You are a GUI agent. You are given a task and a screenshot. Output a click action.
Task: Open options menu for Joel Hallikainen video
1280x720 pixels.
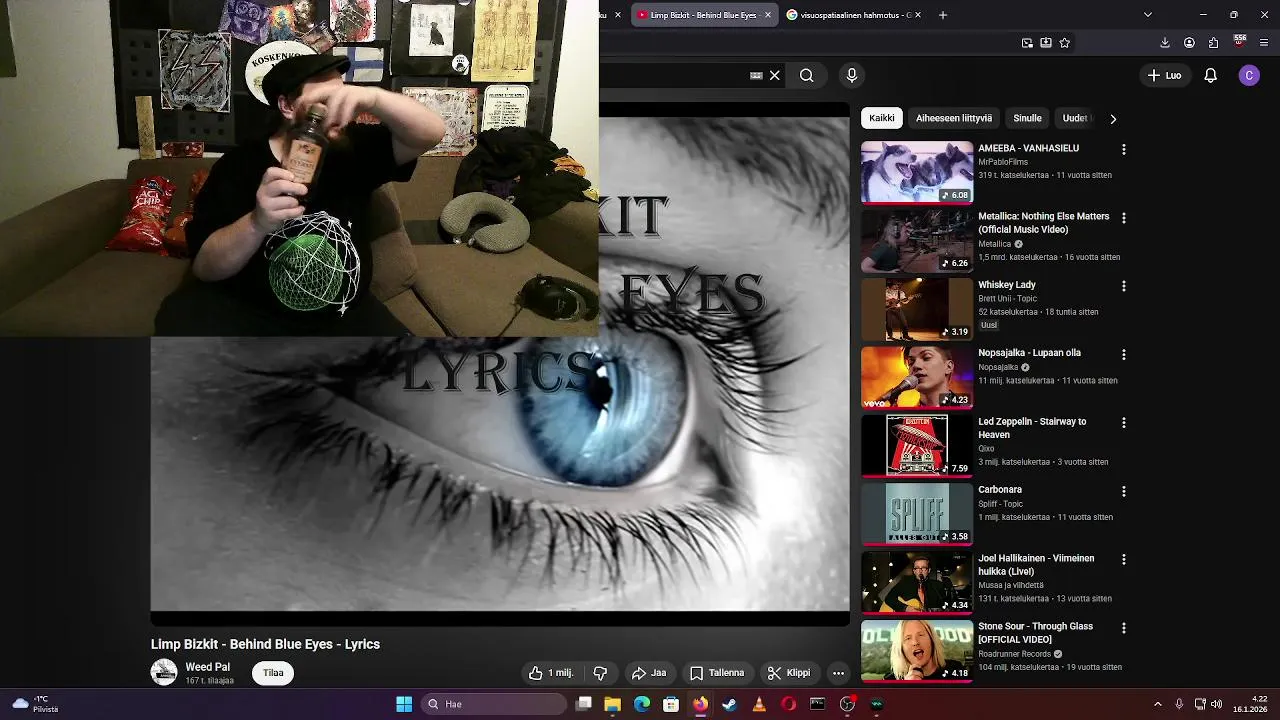coord(1123,559)
